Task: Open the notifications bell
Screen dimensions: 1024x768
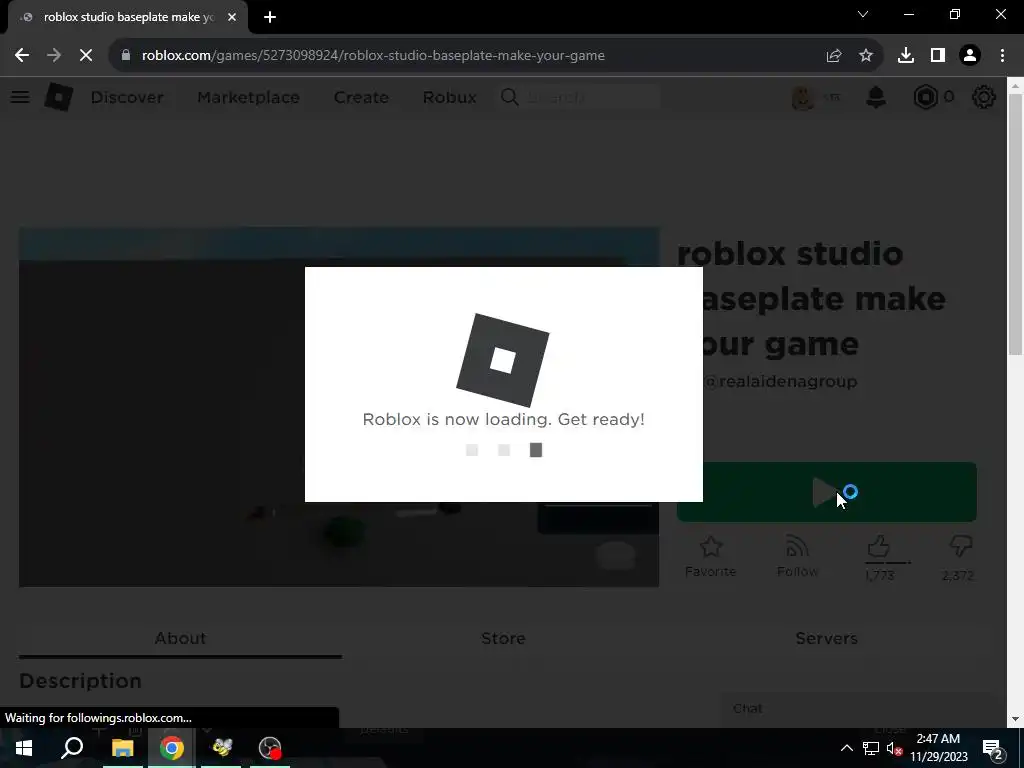Action: coord(876,97)
